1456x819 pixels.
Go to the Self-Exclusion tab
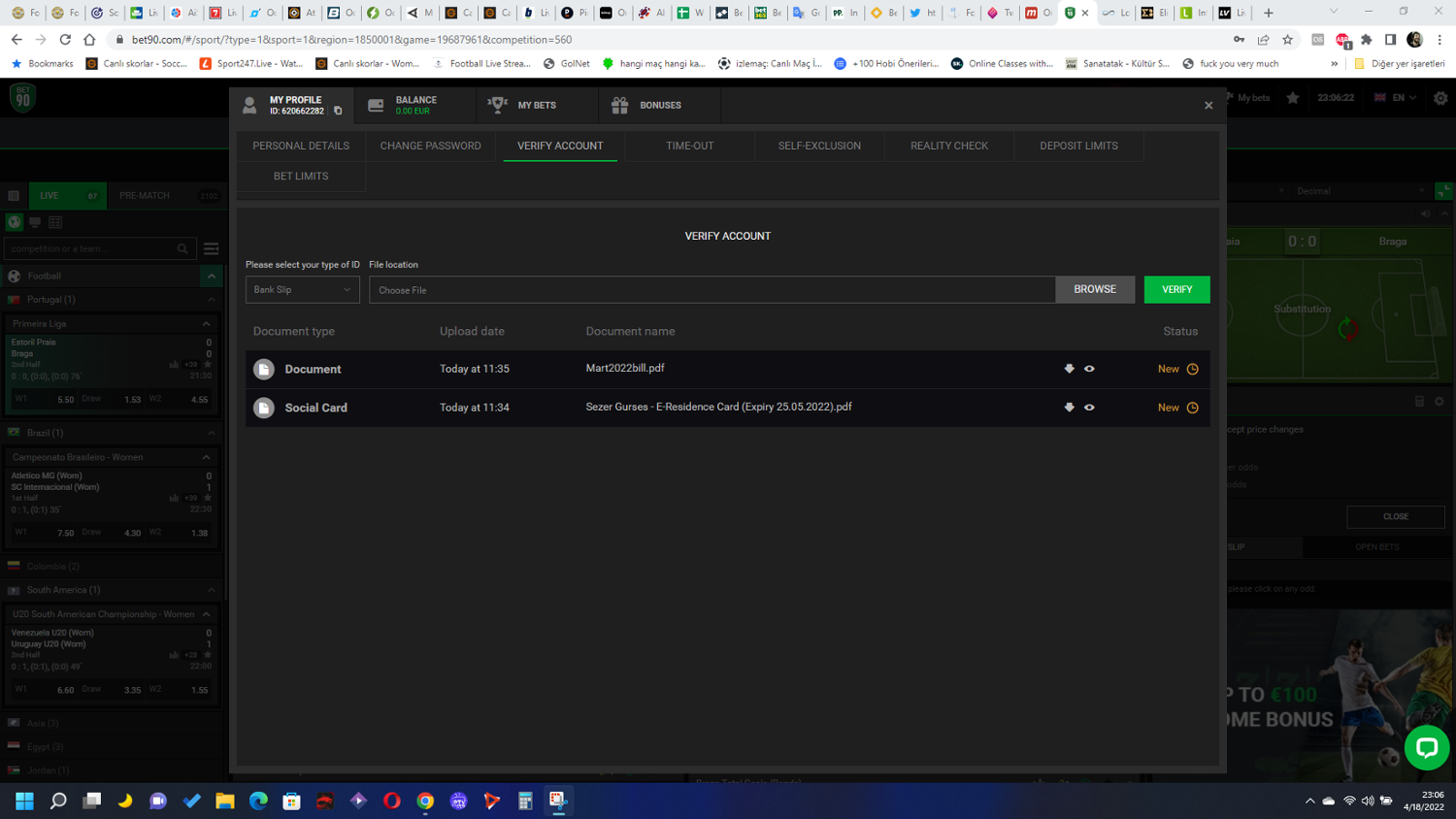pos(819,146)
